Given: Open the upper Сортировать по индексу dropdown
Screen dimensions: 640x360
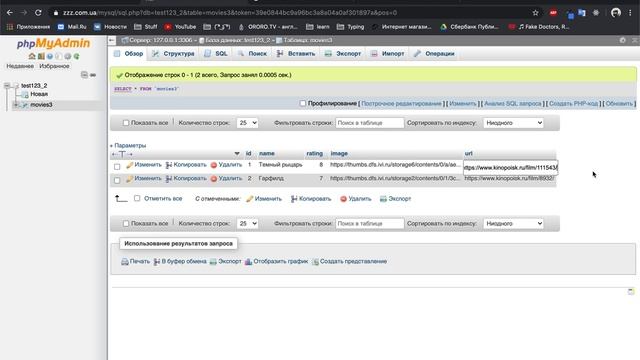Looking at the screenshot, I should [x=513, y=123].
